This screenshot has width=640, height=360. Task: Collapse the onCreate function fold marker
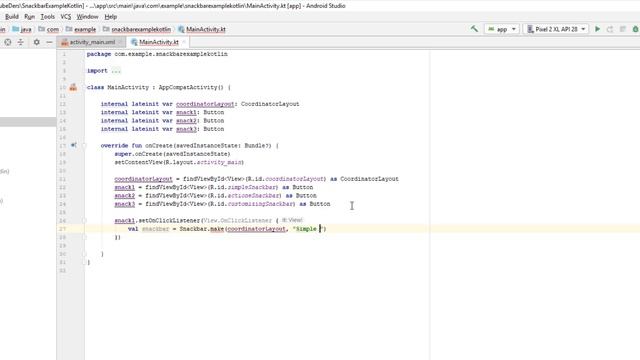coord(84,146)
